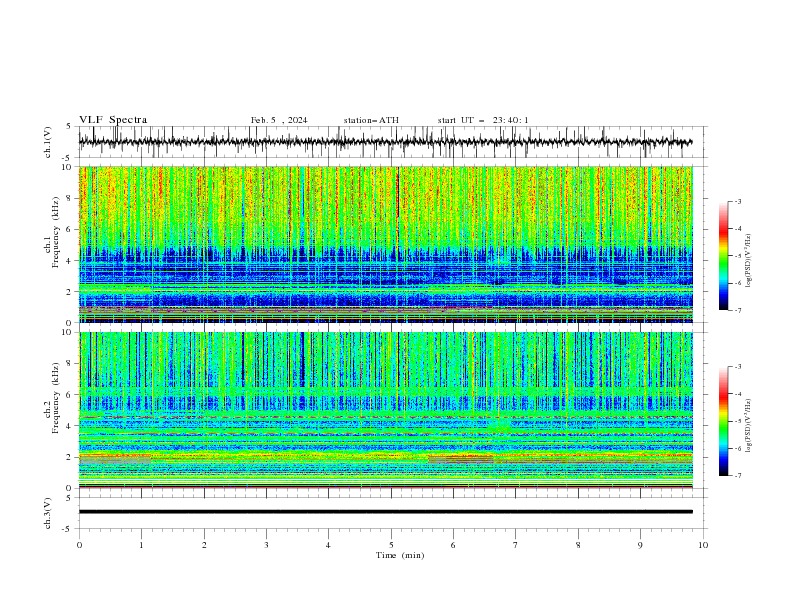Click the ch.2 frequency tick "4"
792x612 pixels.
click(70, 426)
